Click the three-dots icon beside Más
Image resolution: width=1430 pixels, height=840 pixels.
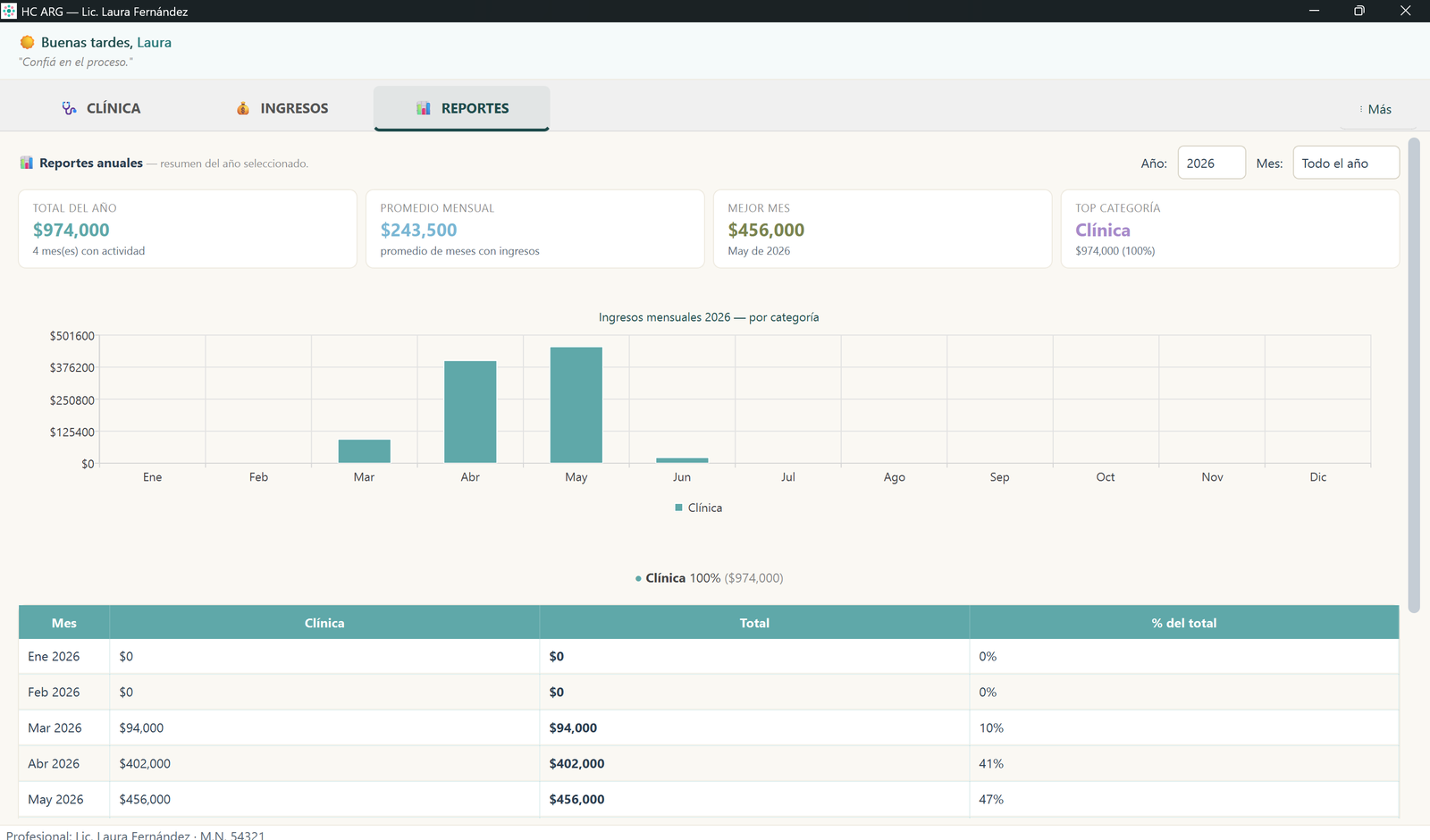click(1361, 109)
